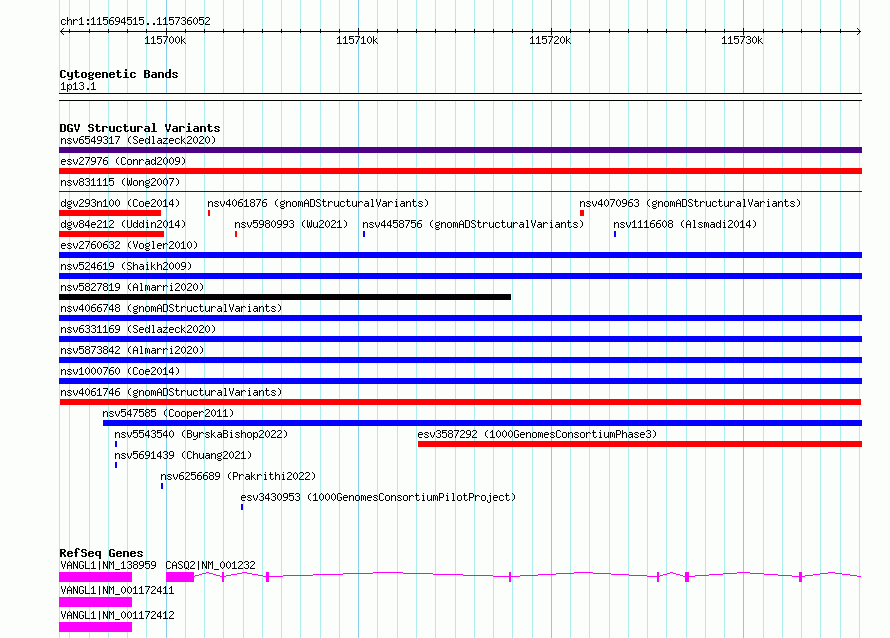
Task: Click the first CASQ2 magenta exon block
Action: pos(180,577)
